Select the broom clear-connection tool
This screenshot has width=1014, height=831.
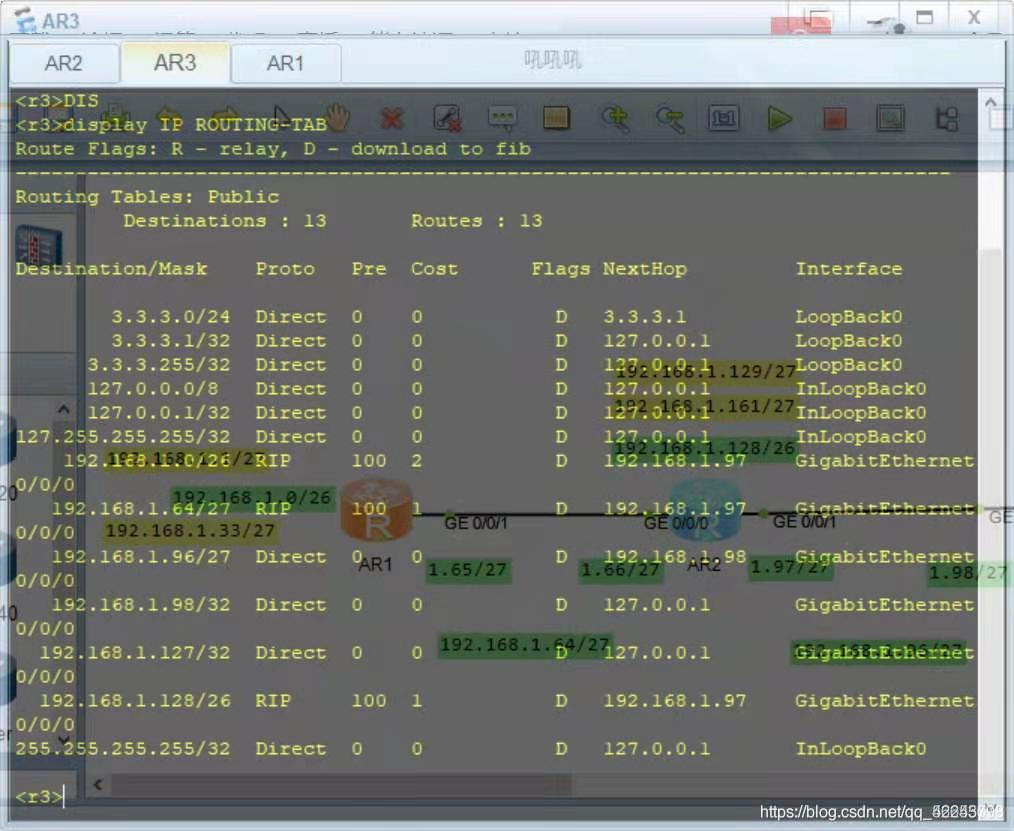coord(447,118)
